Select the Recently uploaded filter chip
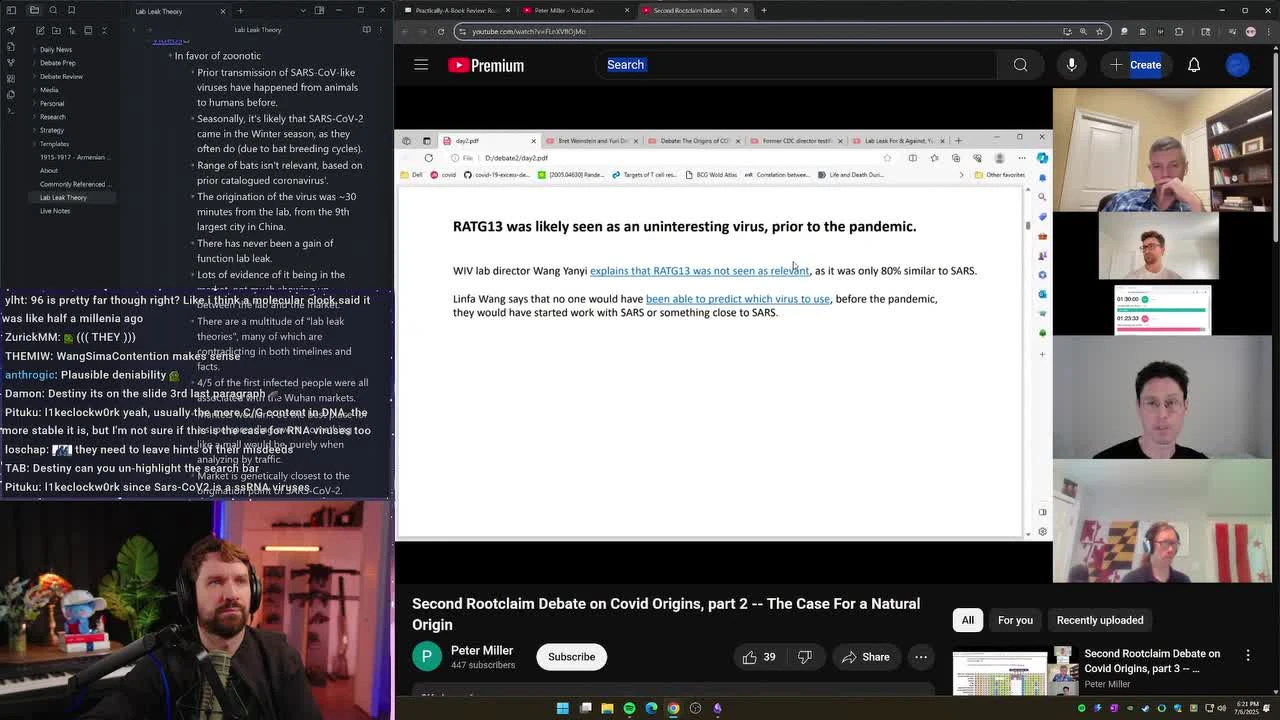The image size is (1280, 720). pyautogui.click(x=1100, y=620)
